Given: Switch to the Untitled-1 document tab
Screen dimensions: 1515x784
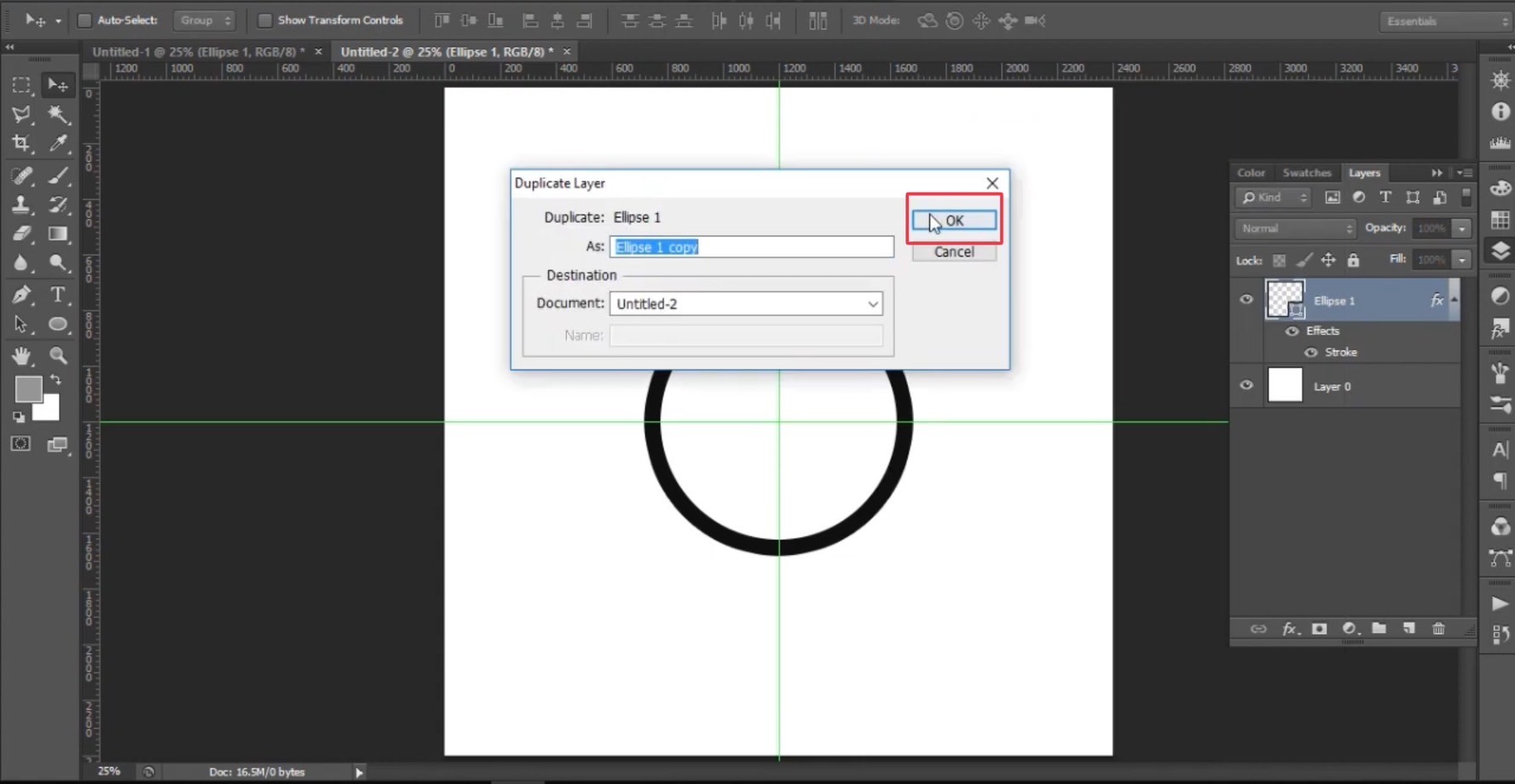Looking at the screenshot, I should point(198,52).
